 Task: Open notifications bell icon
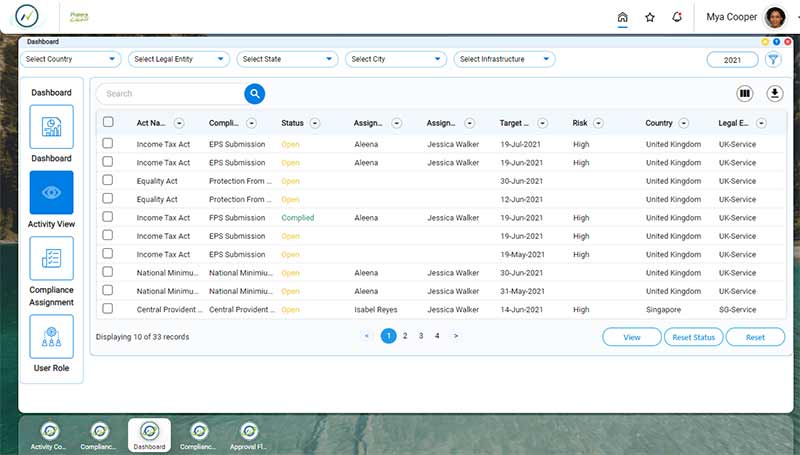point(678,17)
